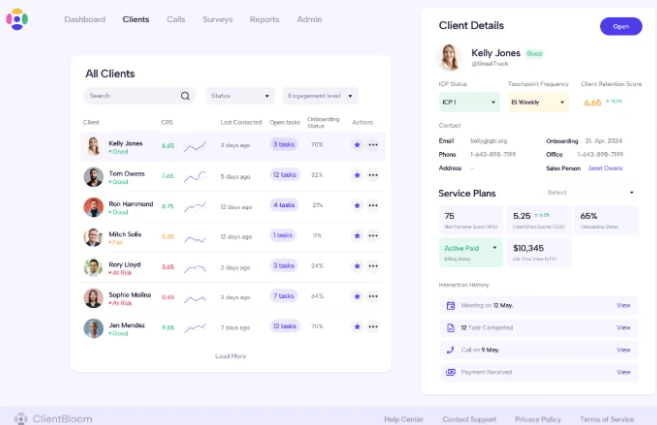This screenshot has width=657, height=425.
Task: Switch to the Calls tab
Action: [x=176, y=19]
